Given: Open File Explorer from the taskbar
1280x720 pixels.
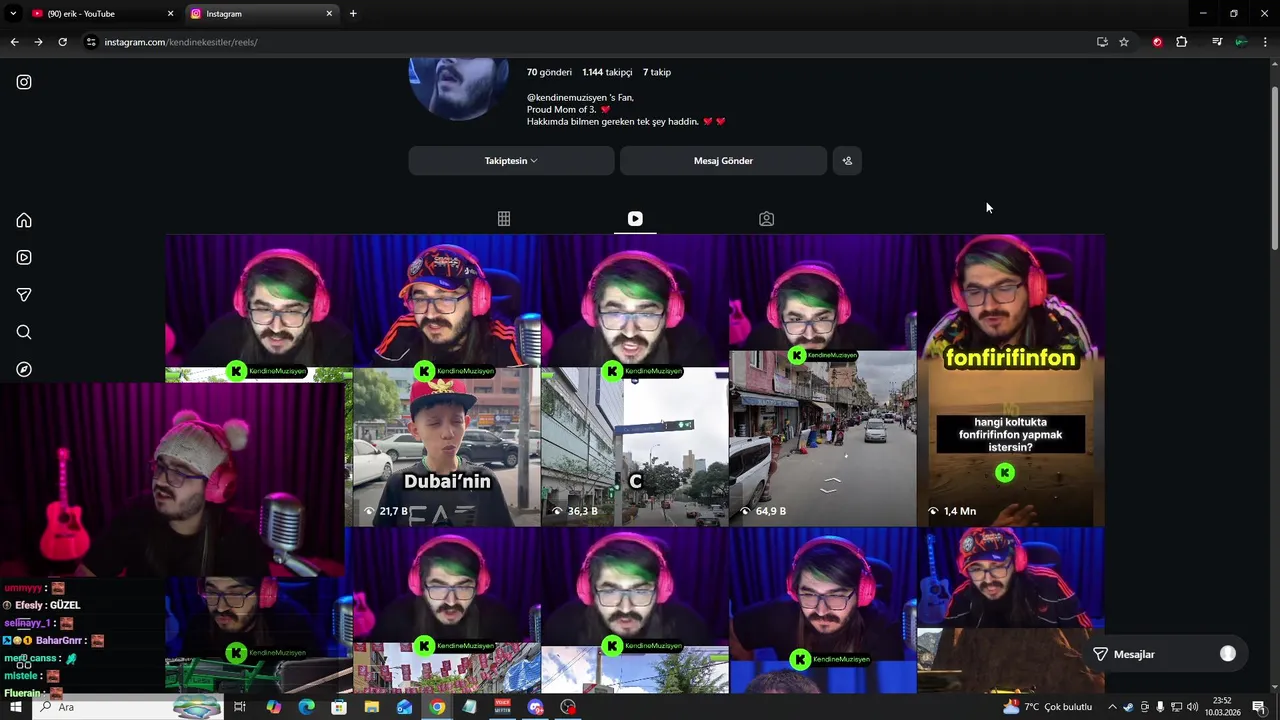Looking at the screenshot, I should (x=372, y=707).
